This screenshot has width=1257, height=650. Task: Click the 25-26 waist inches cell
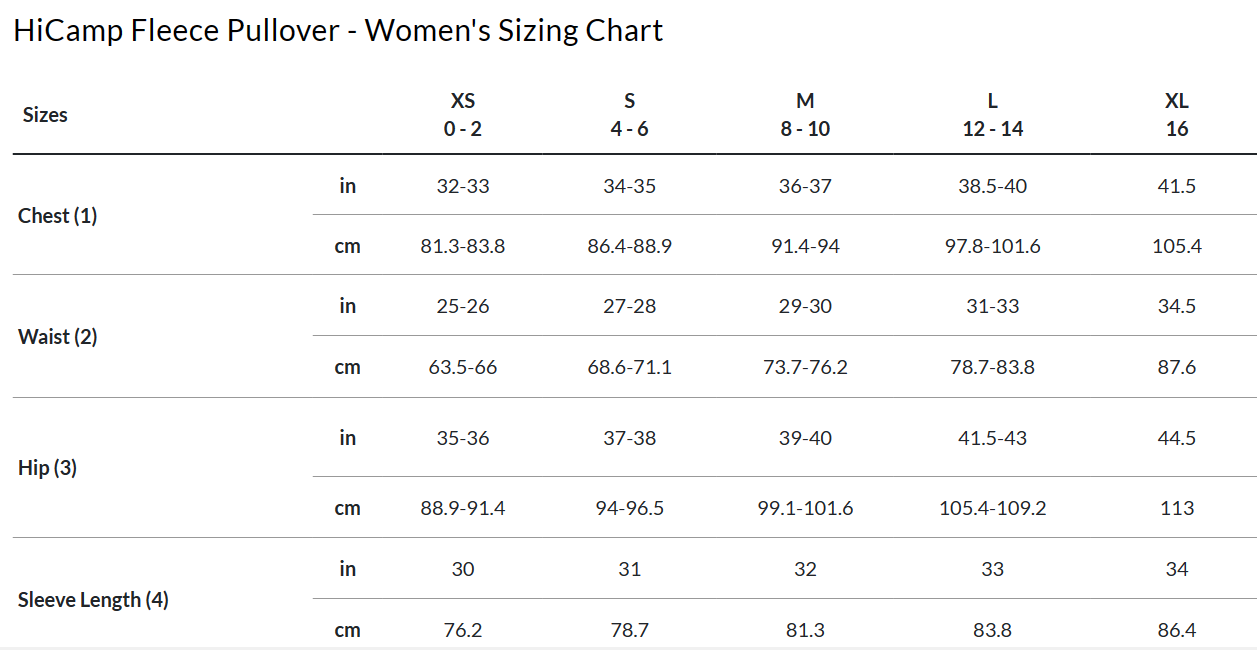tap(463, 306)
